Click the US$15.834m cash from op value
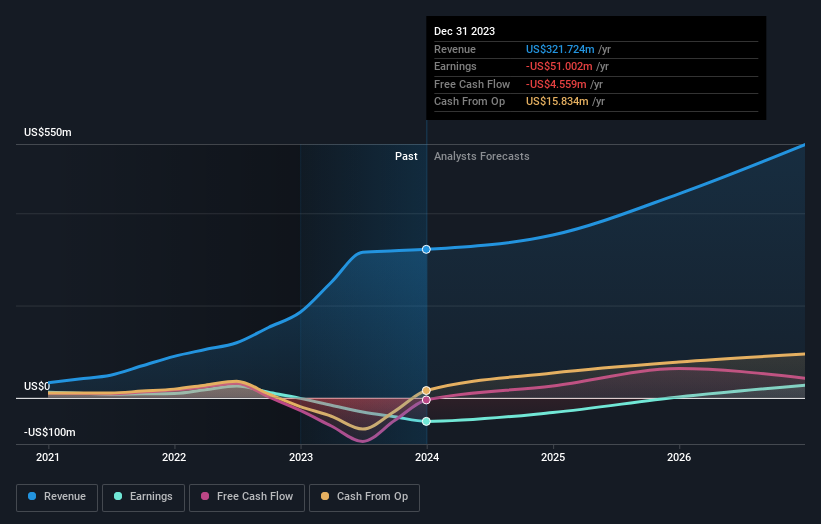Image resolution: width=821 pixels, height=524 pixels. [x=557, y=102]
